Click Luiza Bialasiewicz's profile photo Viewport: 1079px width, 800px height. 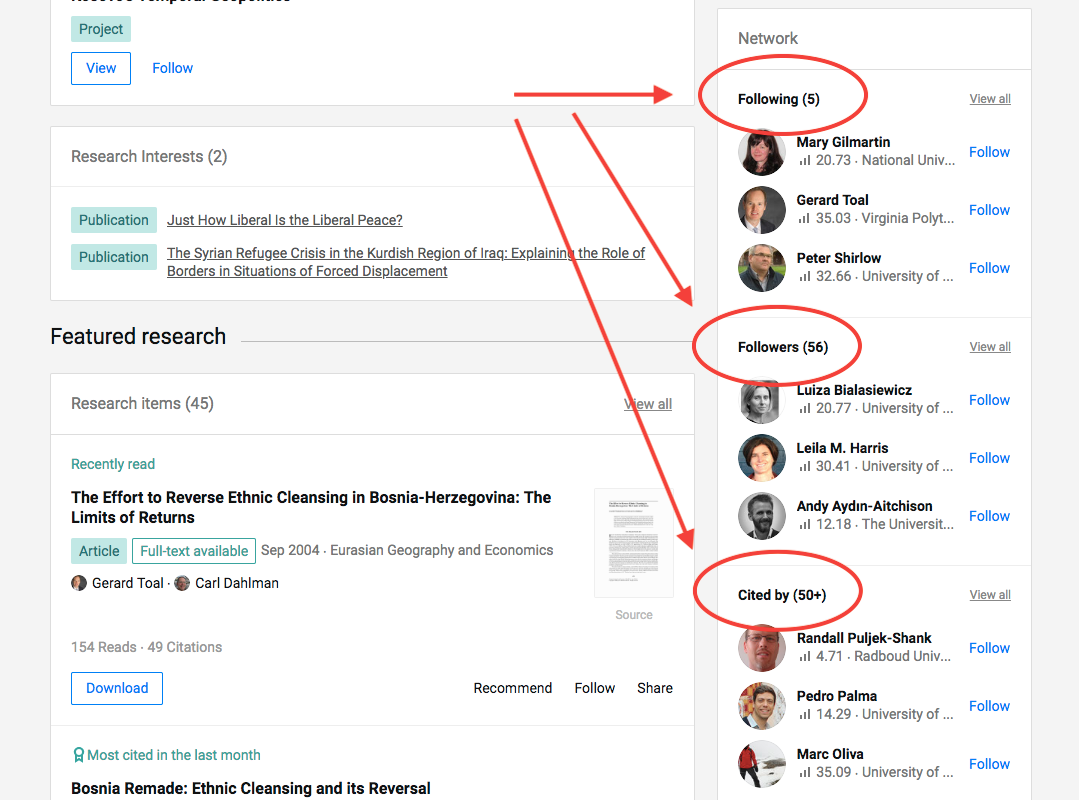[x=762, y=400]
